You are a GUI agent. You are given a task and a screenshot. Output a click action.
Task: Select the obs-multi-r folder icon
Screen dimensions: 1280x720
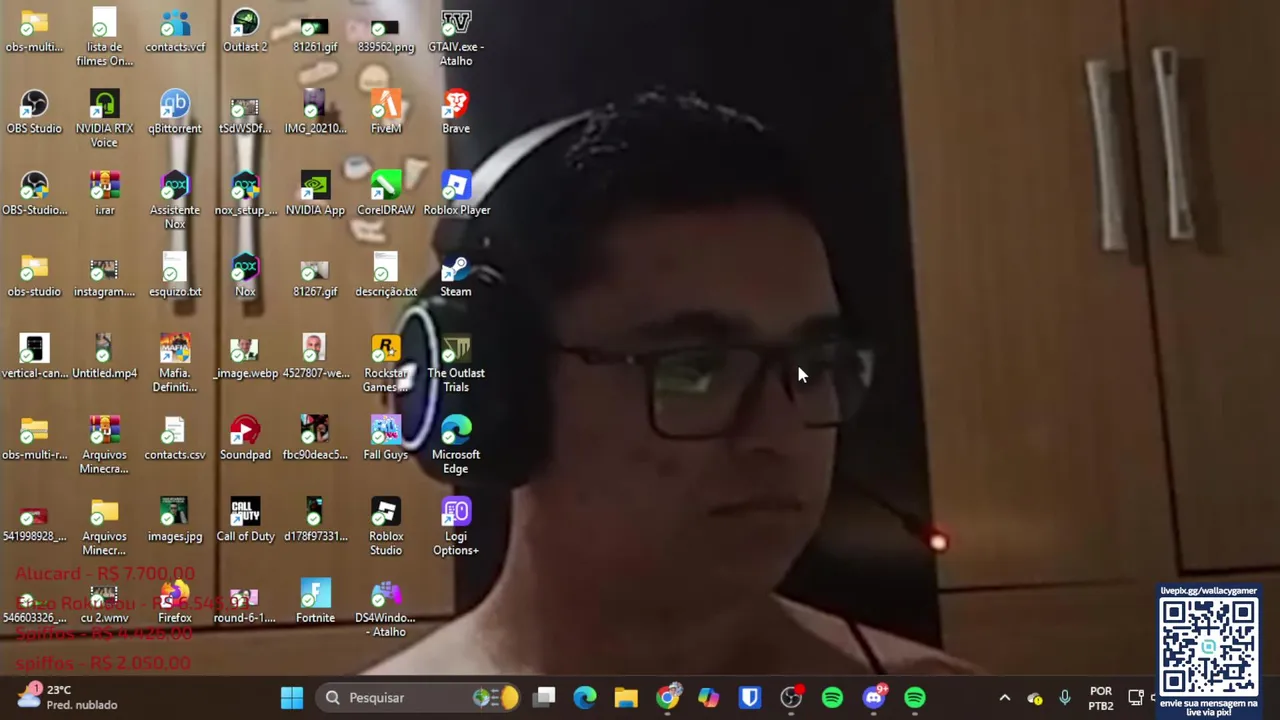(34, 438)
